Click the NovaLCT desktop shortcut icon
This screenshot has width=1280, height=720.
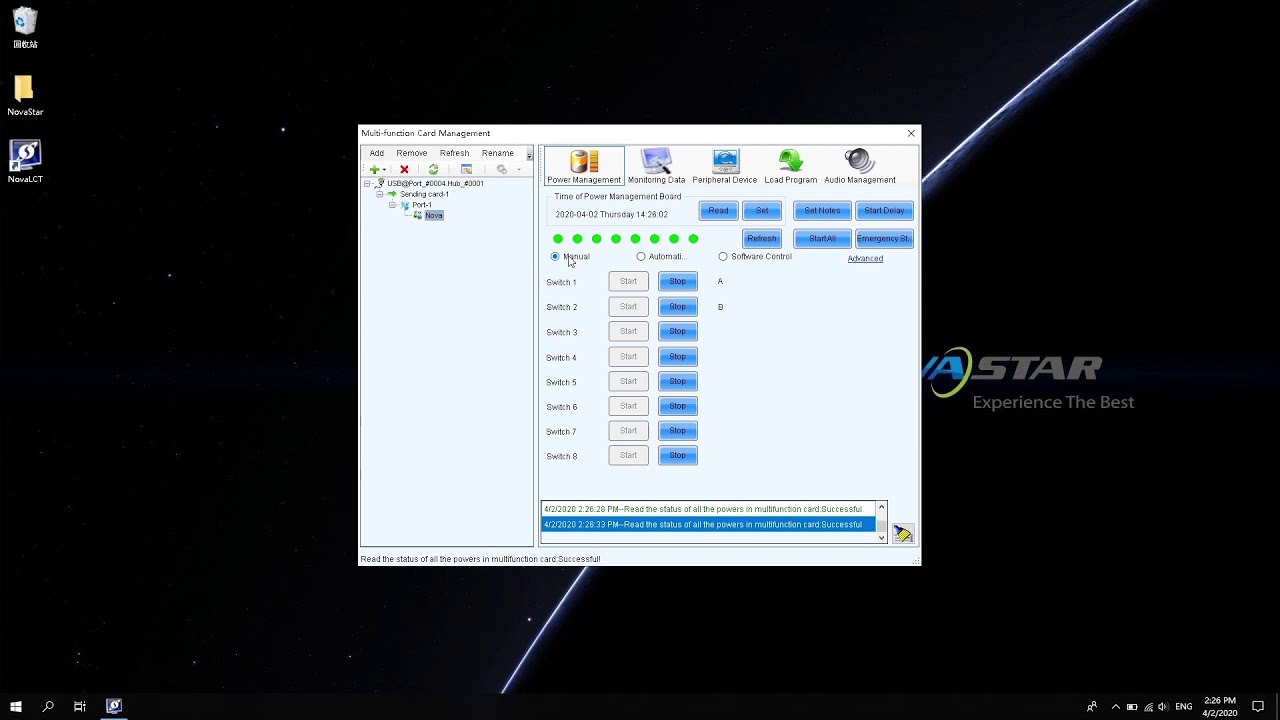(25, 162)
